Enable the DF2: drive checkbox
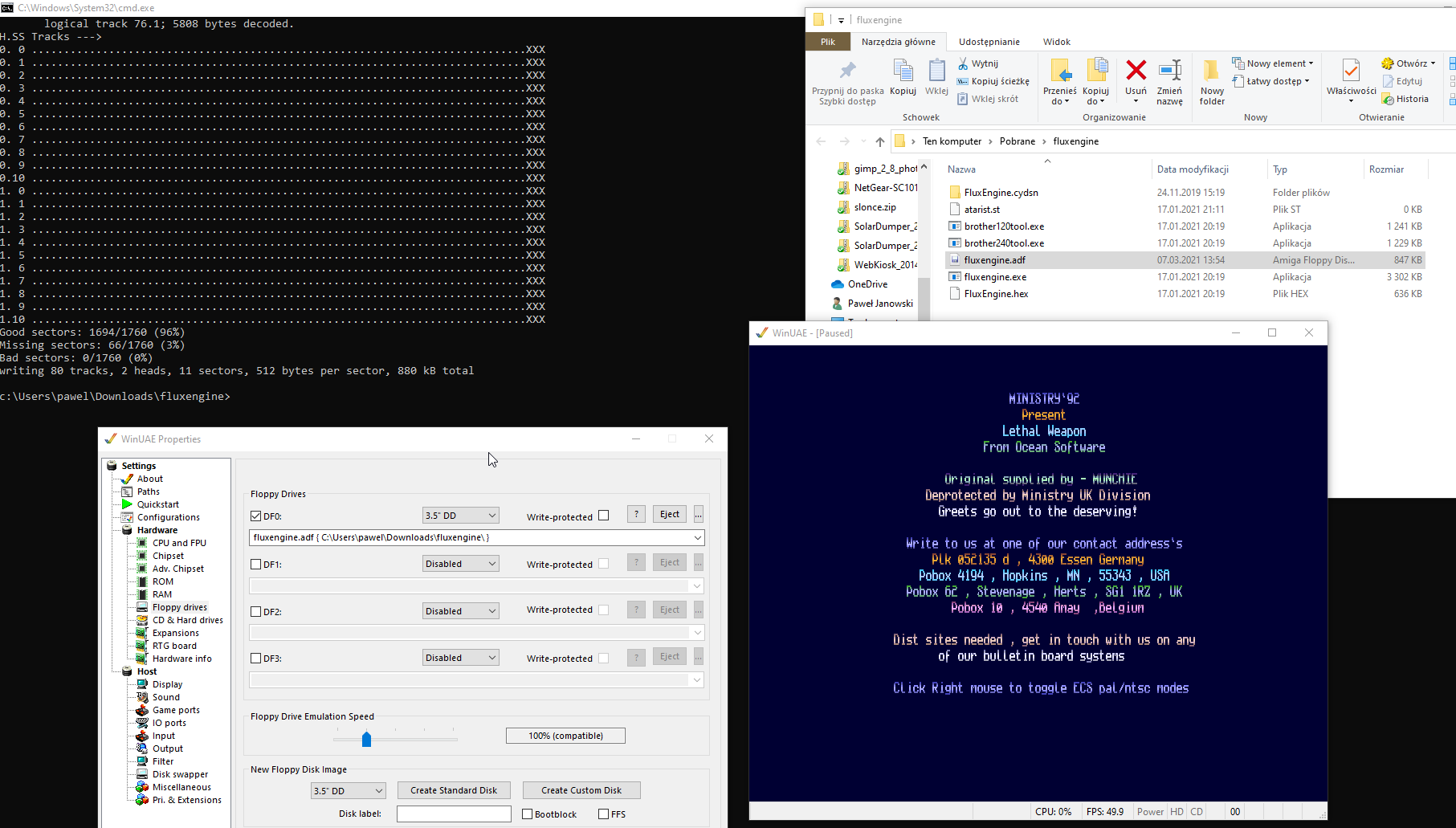This screenshot has height=828, width=1456. click(x=256, y=612)
